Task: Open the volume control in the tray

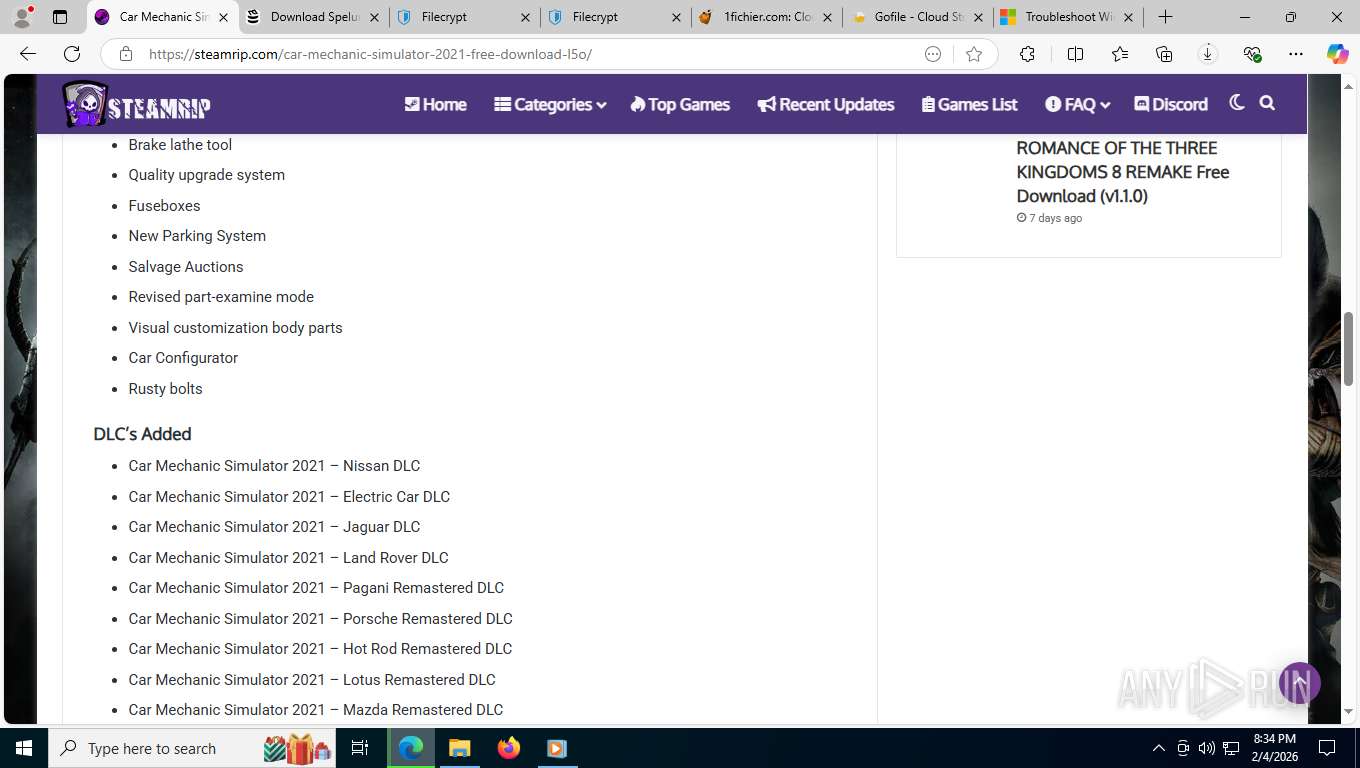Action: (1207, 748)
